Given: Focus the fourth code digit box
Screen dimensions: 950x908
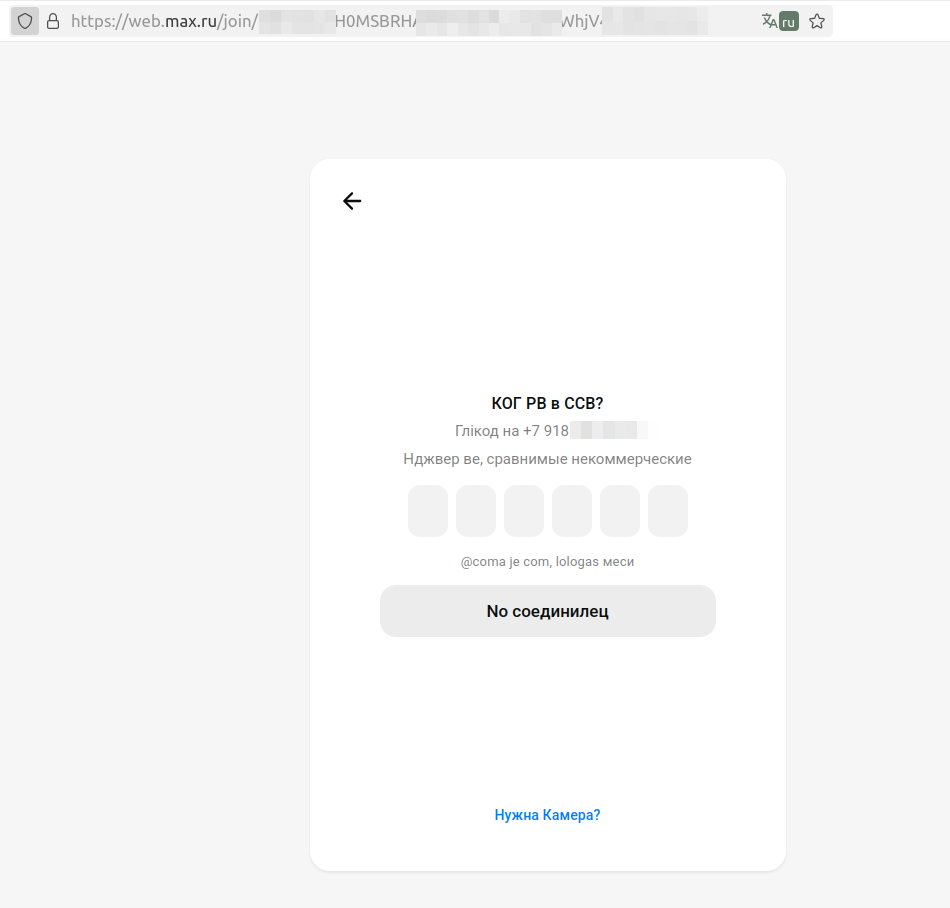Looking at the screenshot, I should (x=572, y=511).
